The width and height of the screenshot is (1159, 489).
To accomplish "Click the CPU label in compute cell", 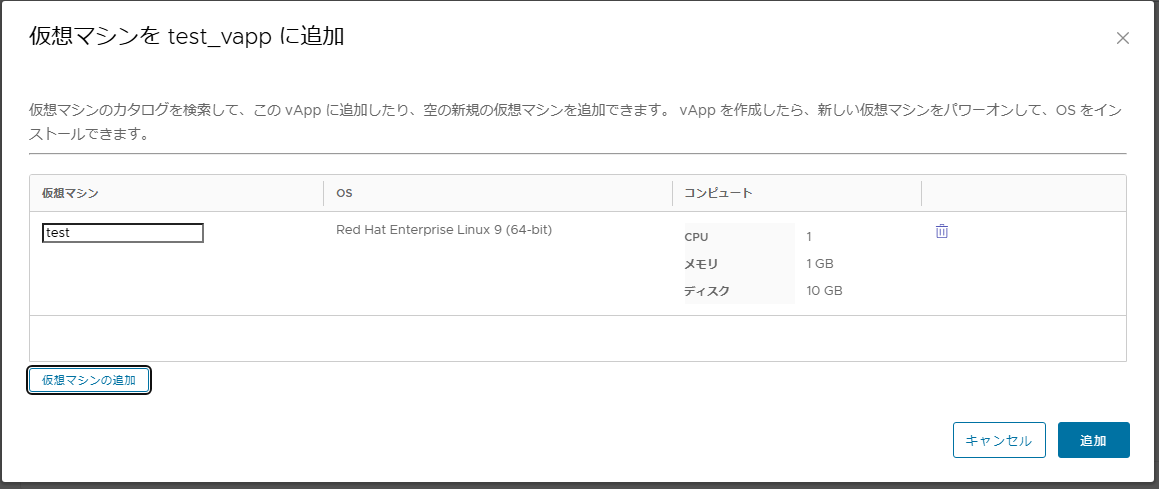I will point(696,236).
